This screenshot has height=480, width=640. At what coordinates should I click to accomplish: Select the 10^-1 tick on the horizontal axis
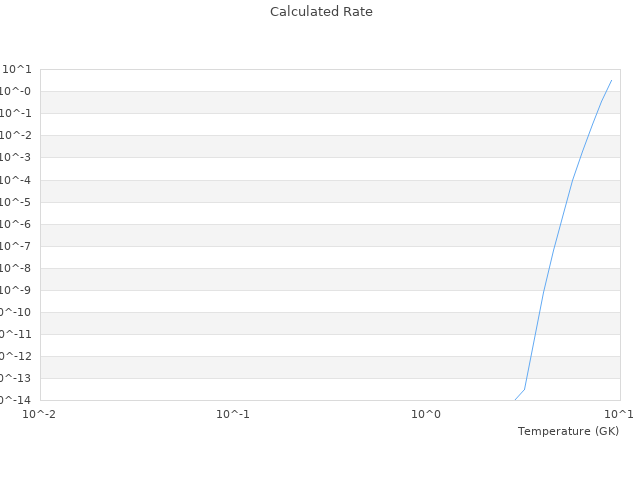(x=233, y=414)
